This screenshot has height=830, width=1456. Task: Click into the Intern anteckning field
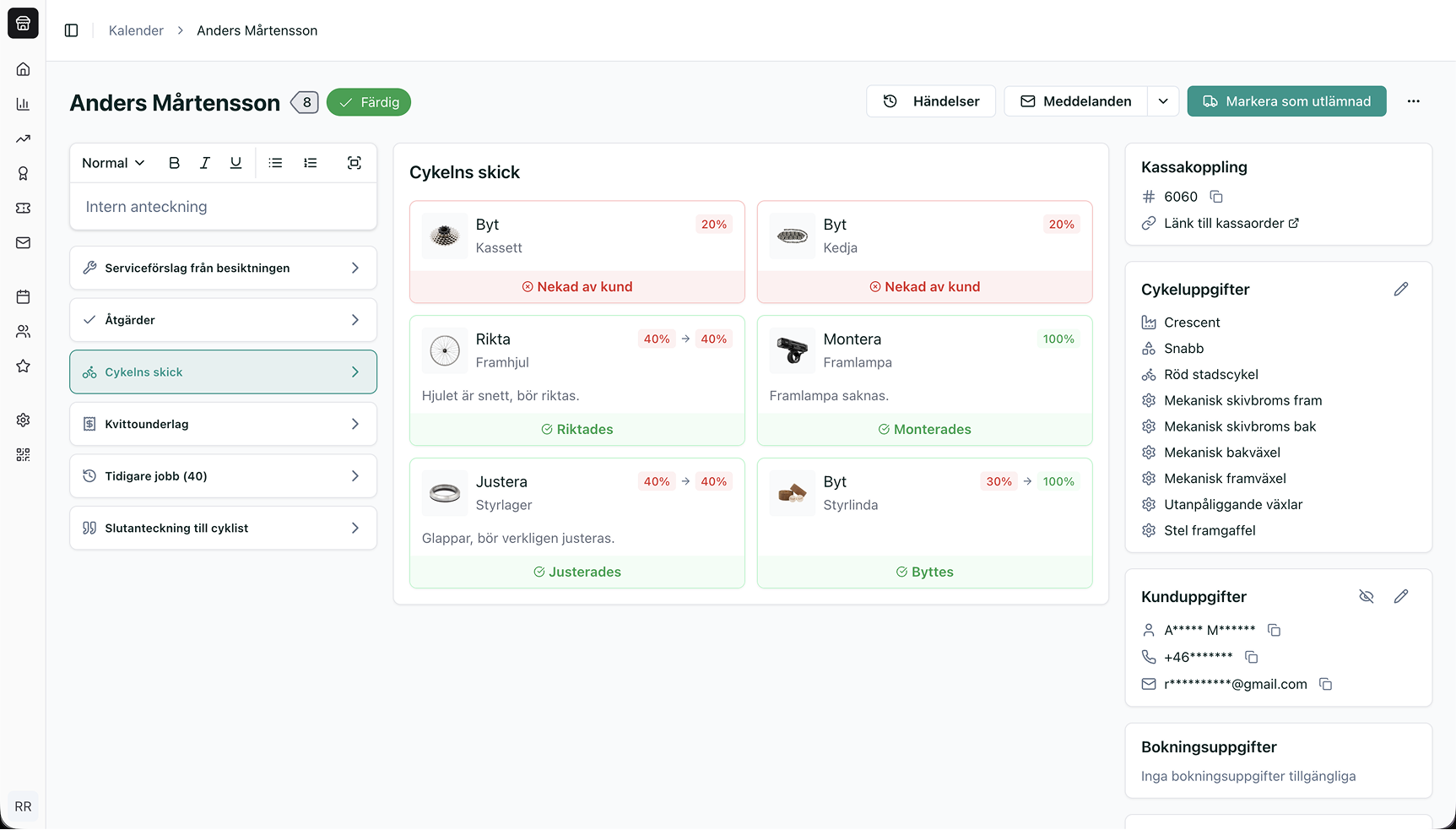223,207
